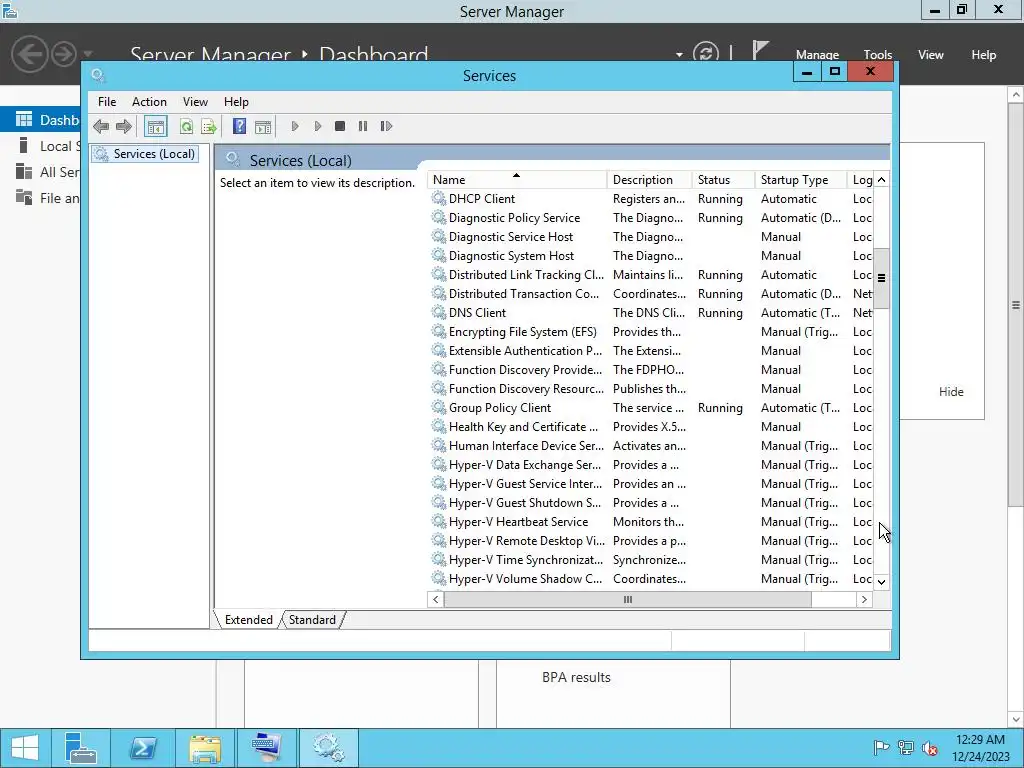1024x768 pixels.
Task: Click the Refresh icon in Services toolbar
Action: pos(186,126)
